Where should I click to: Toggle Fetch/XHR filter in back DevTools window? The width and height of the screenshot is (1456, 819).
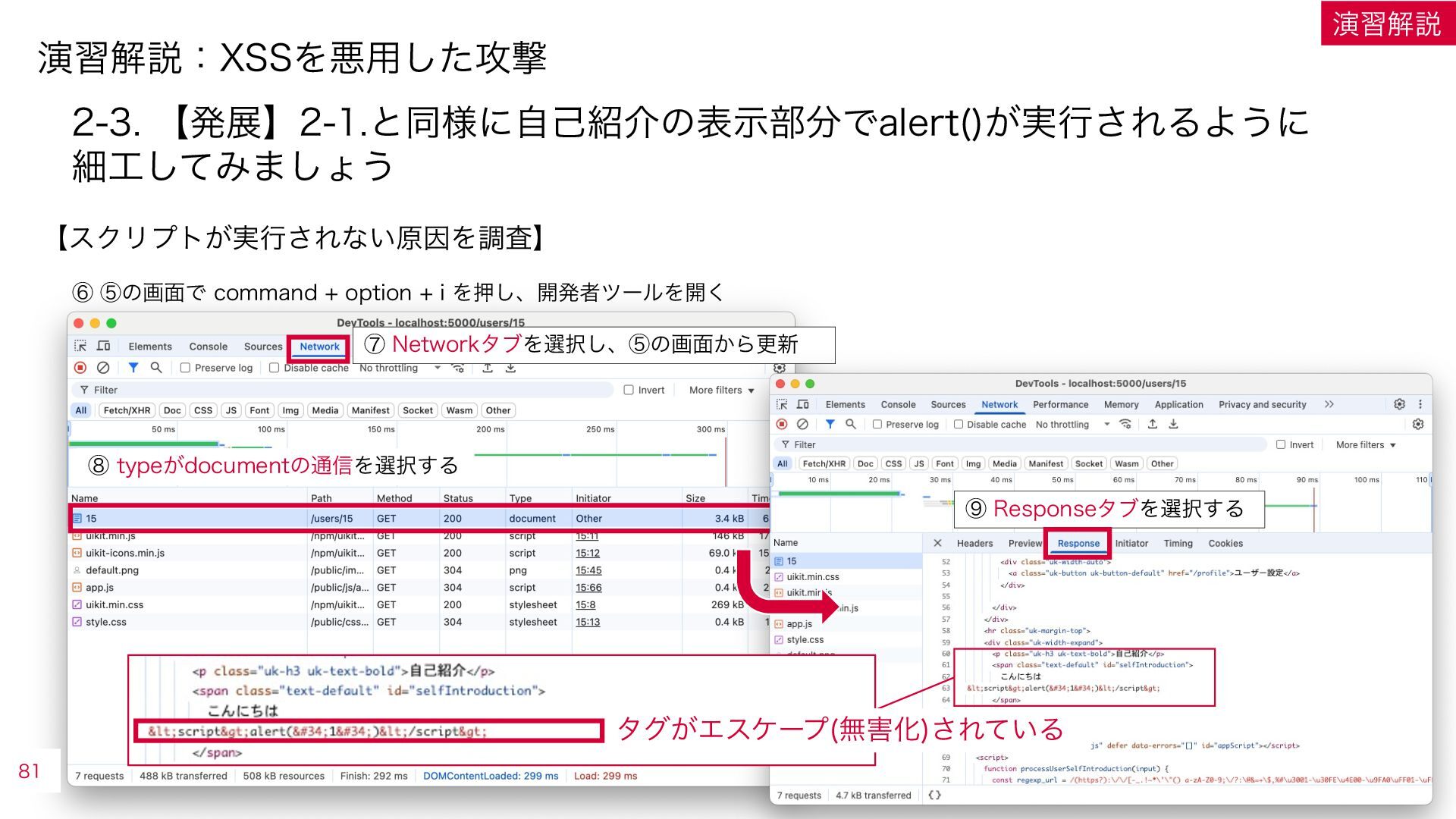tap(127, 410)
